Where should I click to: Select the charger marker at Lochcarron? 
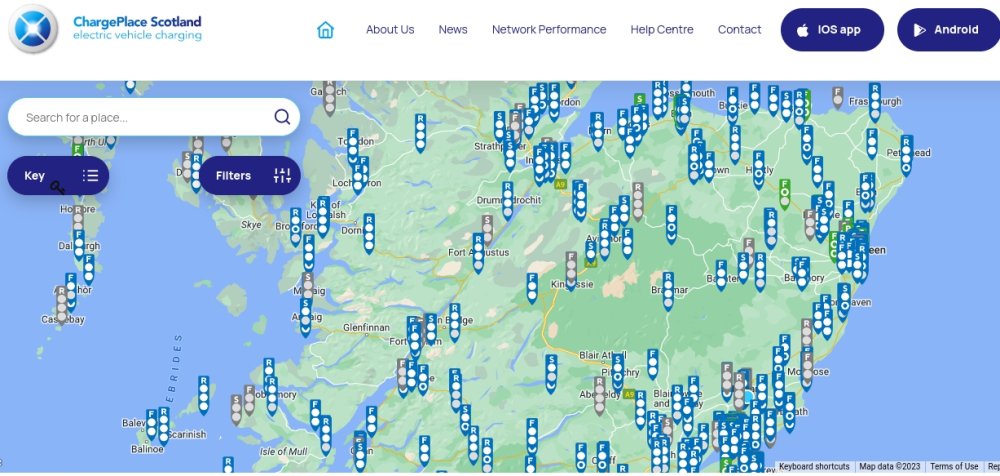click(x=358, y=179)
